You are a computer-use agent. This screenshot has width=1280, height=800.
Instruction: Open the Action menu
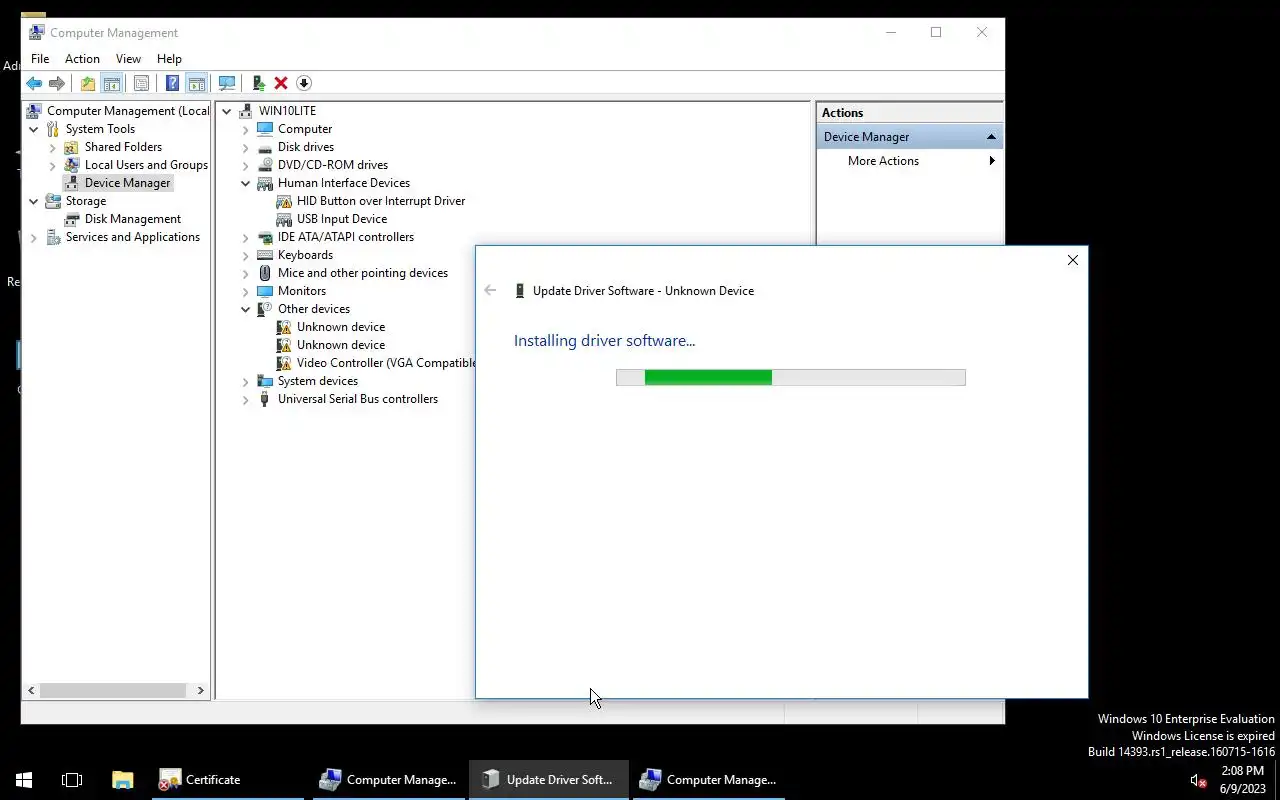(x=82, y=59)
